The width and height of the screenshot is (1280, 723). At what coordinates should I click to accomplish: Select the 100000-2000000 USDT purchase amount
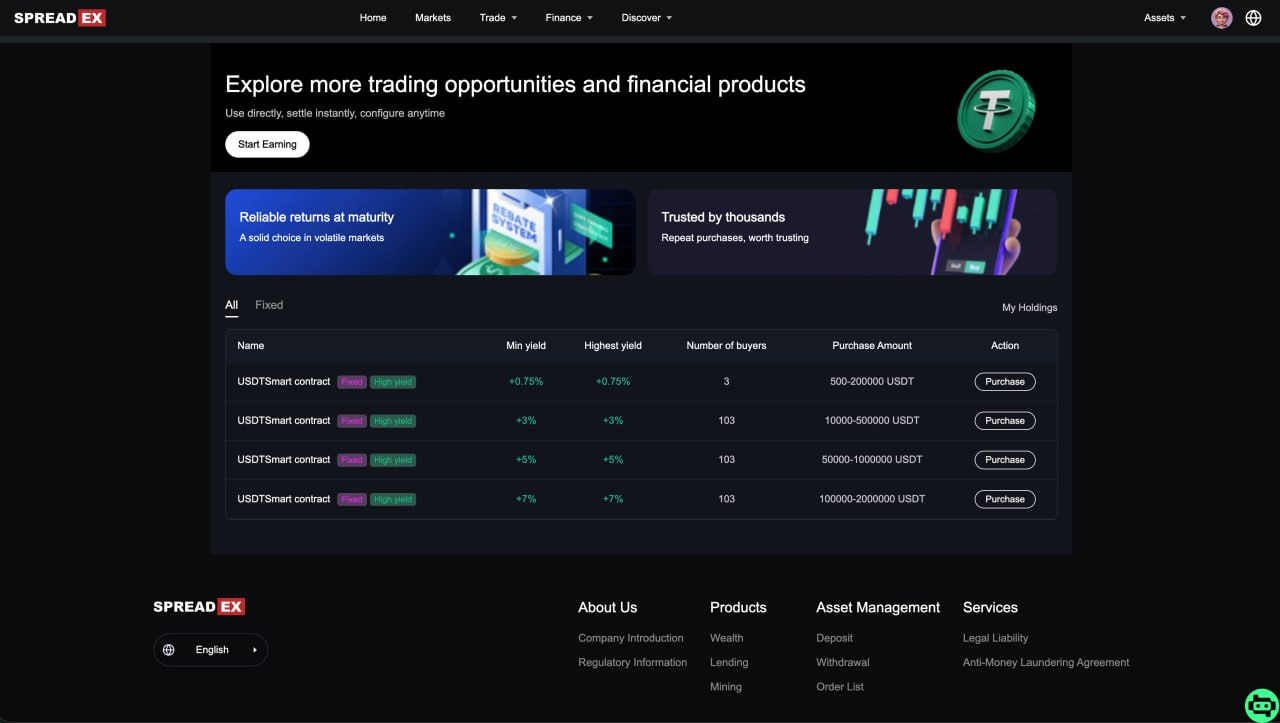pos(872,499)
